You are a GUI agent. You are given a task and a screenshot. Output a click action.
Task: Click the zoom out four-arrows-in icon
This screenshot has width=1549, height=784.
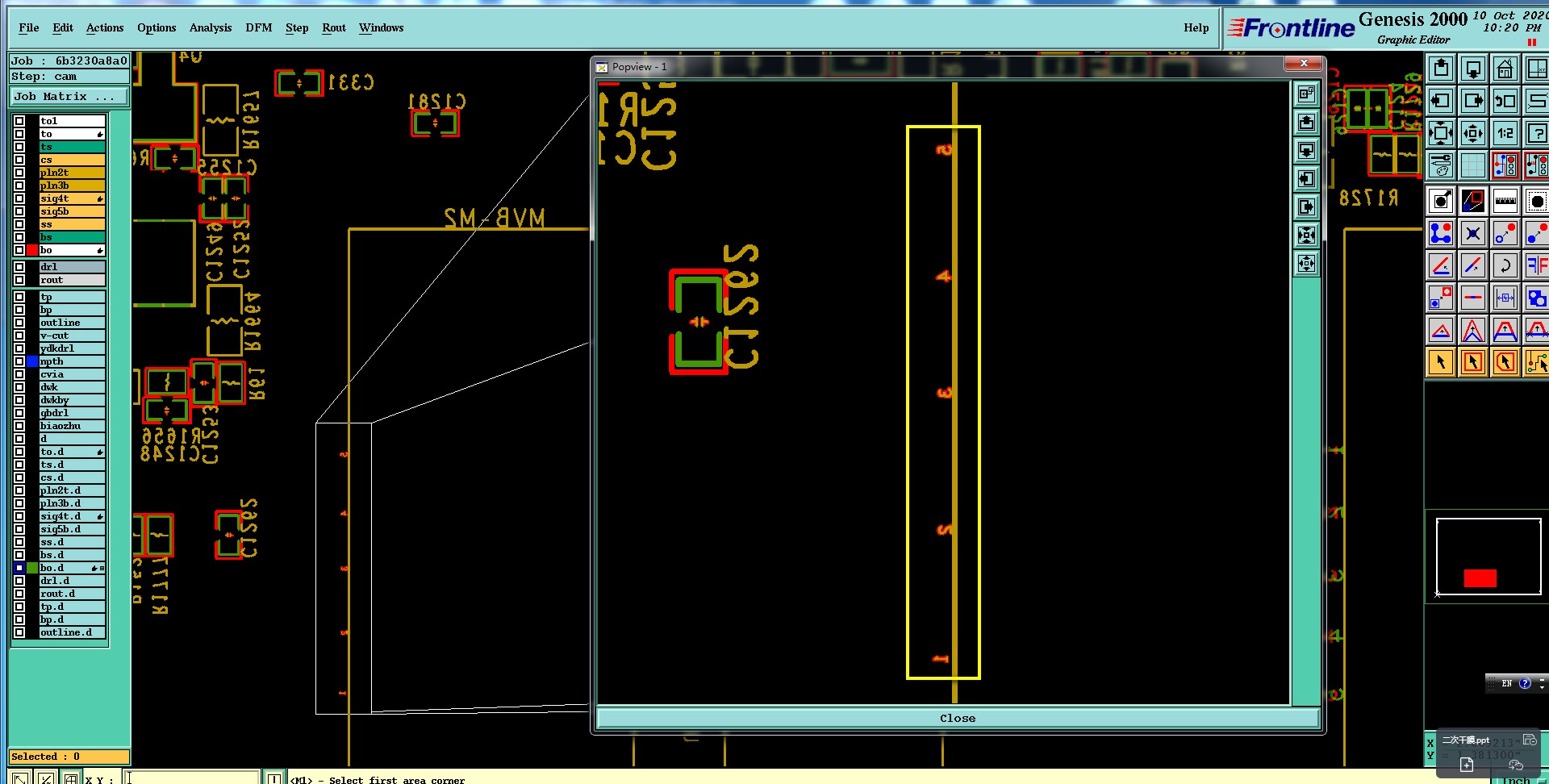[x=1473, y=133]
